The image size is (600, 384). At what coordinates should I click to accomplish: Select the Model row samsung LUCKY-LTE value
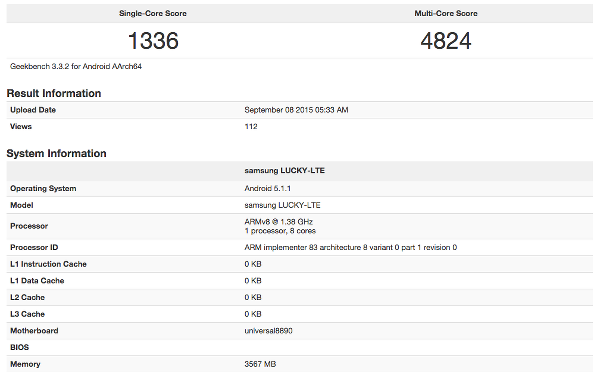[282, 205]
